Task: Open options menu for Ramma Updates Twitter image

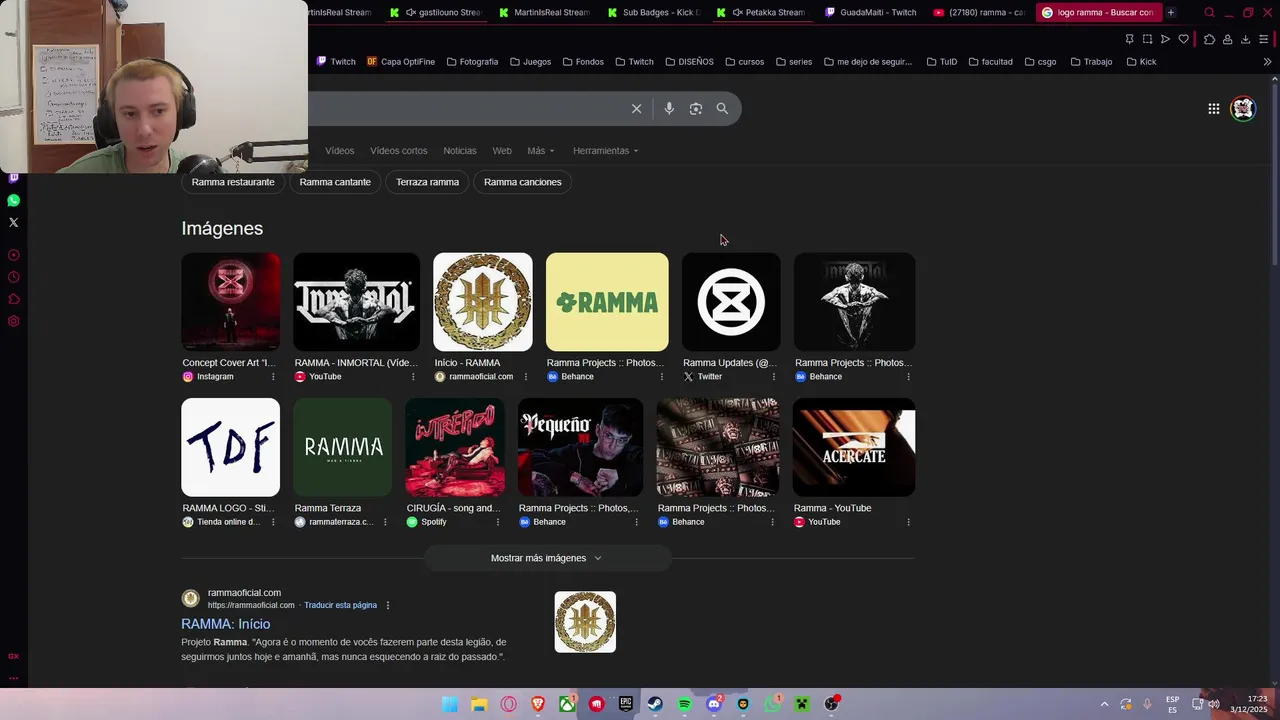Action: tap(773, 377)
